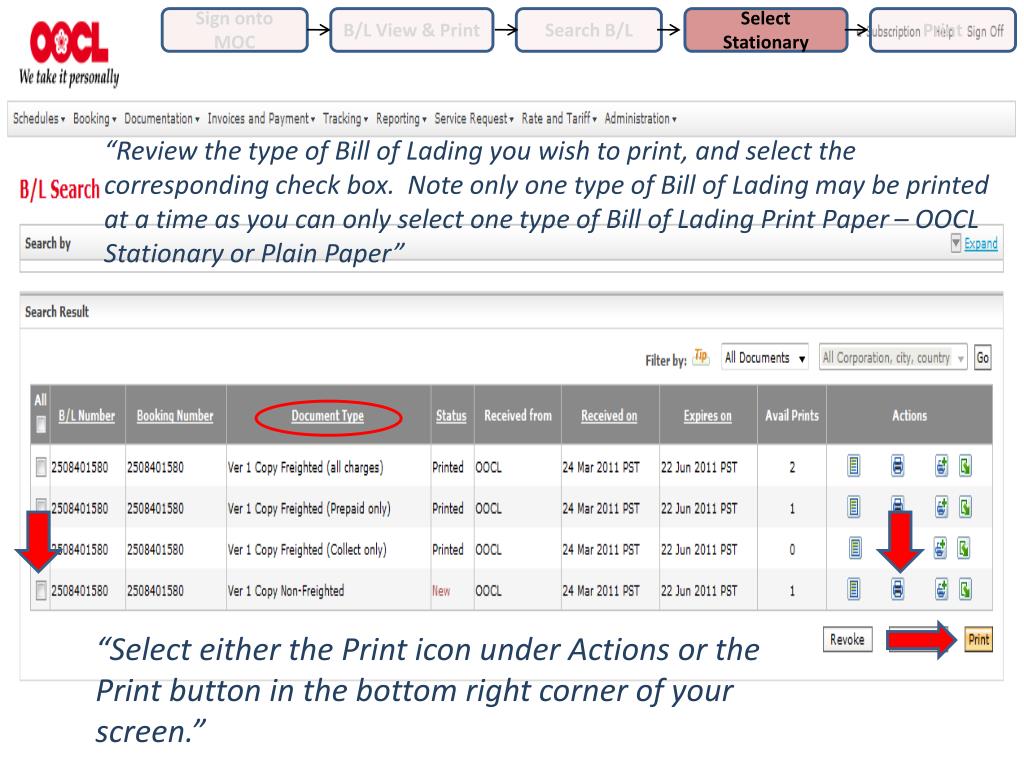
Task: Click 'Ver 1 Copy Freighted (Collect only)' cell
Action: pyautogui.click(x=307, y=550)
